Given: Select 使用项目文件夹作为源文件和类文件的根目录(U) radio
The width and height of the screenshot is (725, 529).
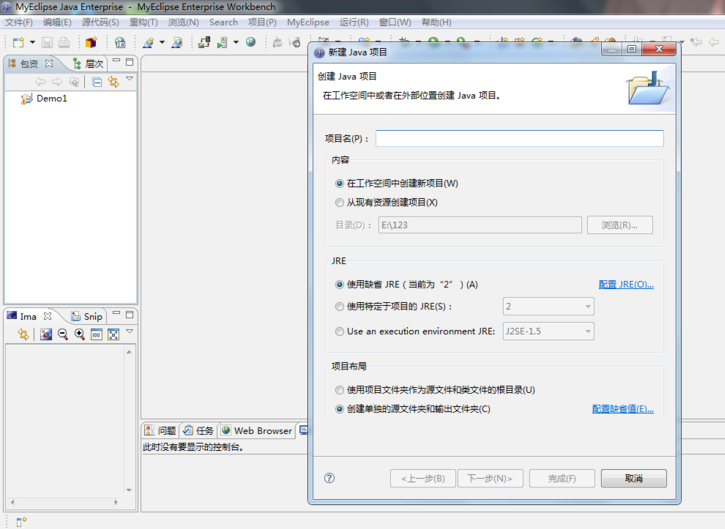Looking at the screenshot, I should 339,390.
